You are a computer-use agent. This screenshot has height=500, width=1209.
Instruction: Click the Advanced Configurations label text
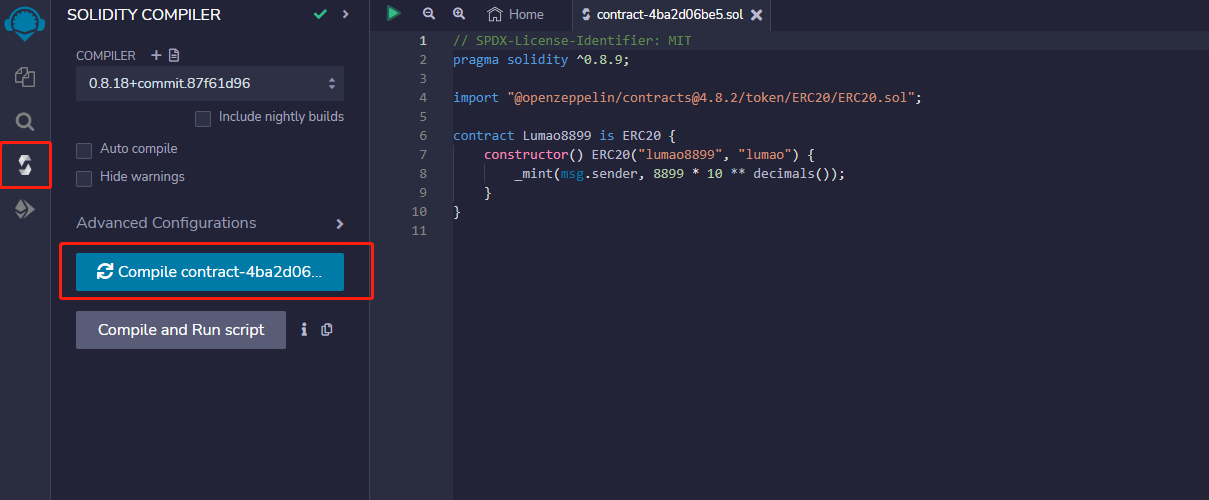pyautogui.click(x=166, y=223)
